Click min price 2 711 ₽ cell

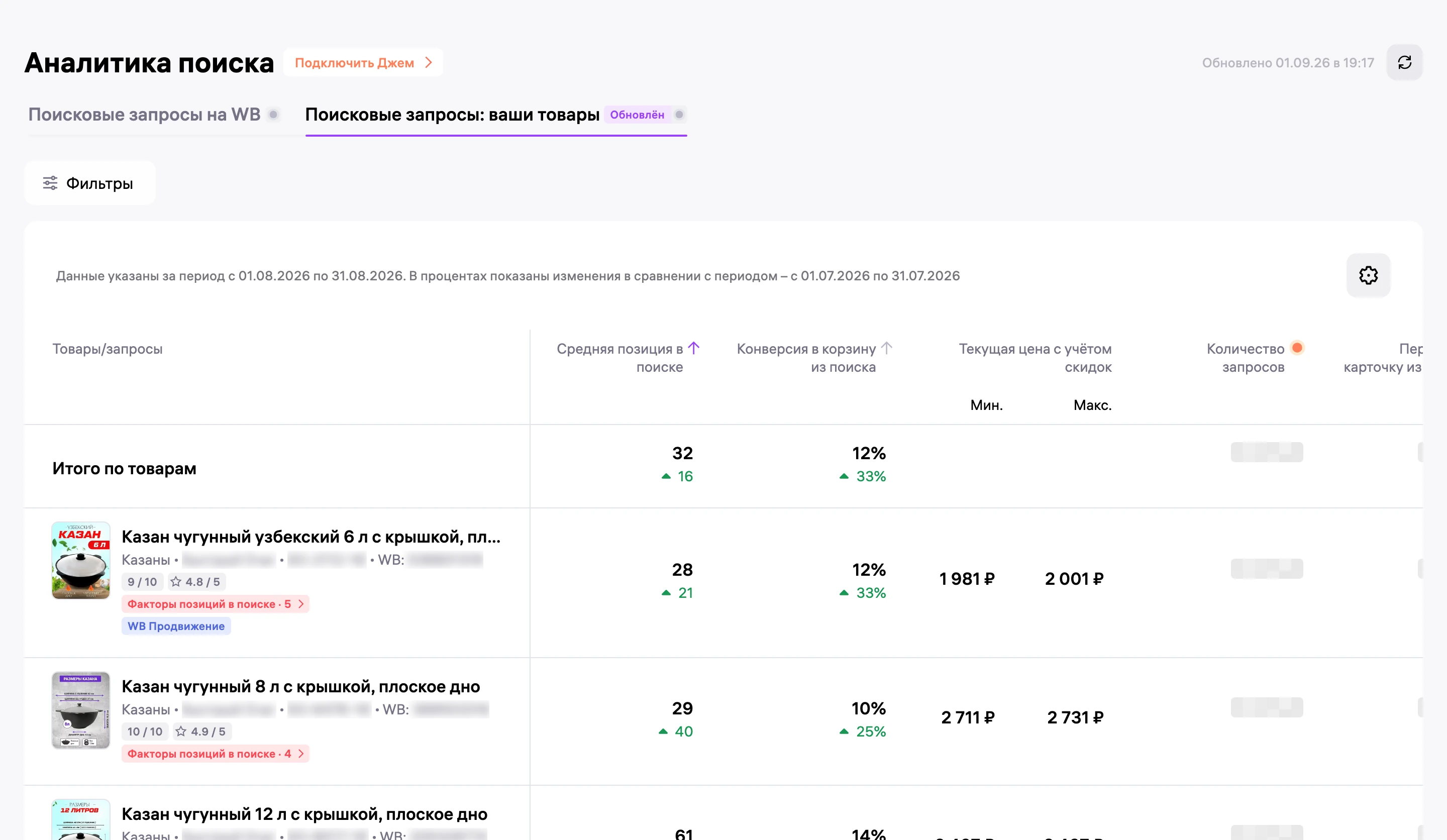click(968, 718)
